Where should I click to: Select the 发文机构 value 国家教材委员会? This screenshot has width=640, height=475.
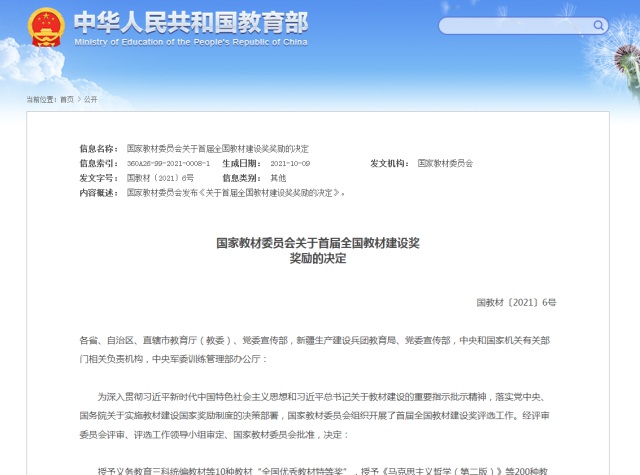(x=445, y=163)
